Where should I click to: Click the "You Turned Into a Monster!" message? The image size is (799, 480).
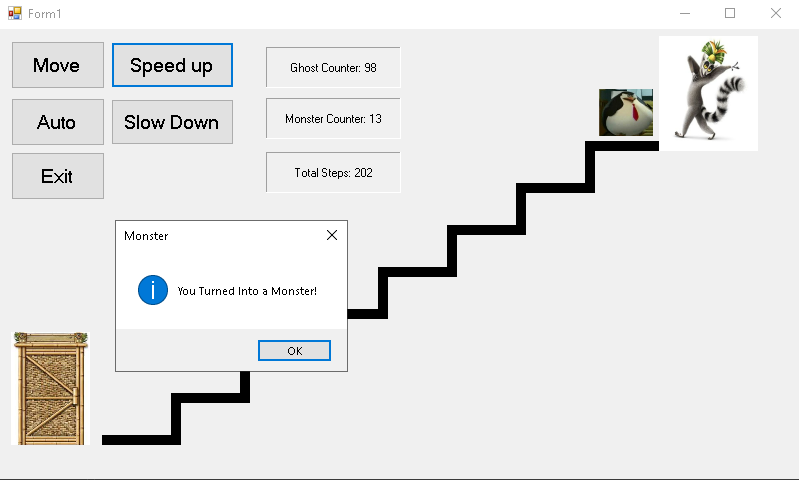[247, 291]
